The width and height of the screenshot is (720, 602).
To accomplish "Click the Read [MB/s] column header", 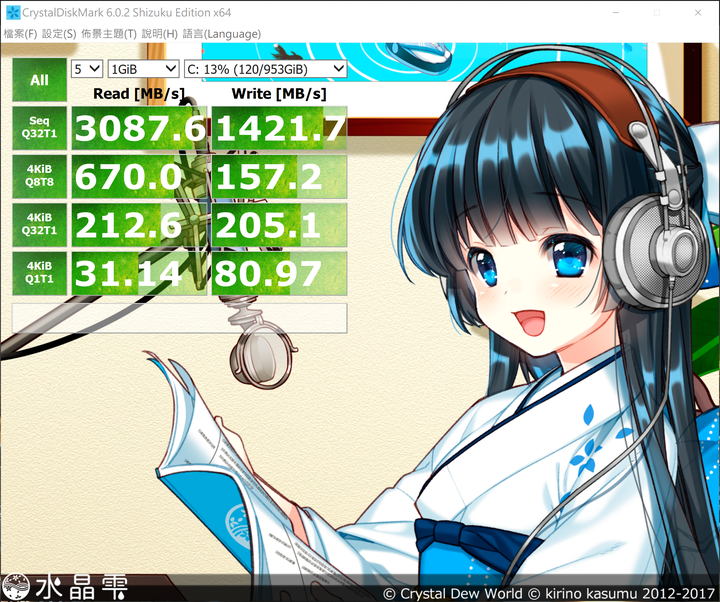I will coord(139,94).
